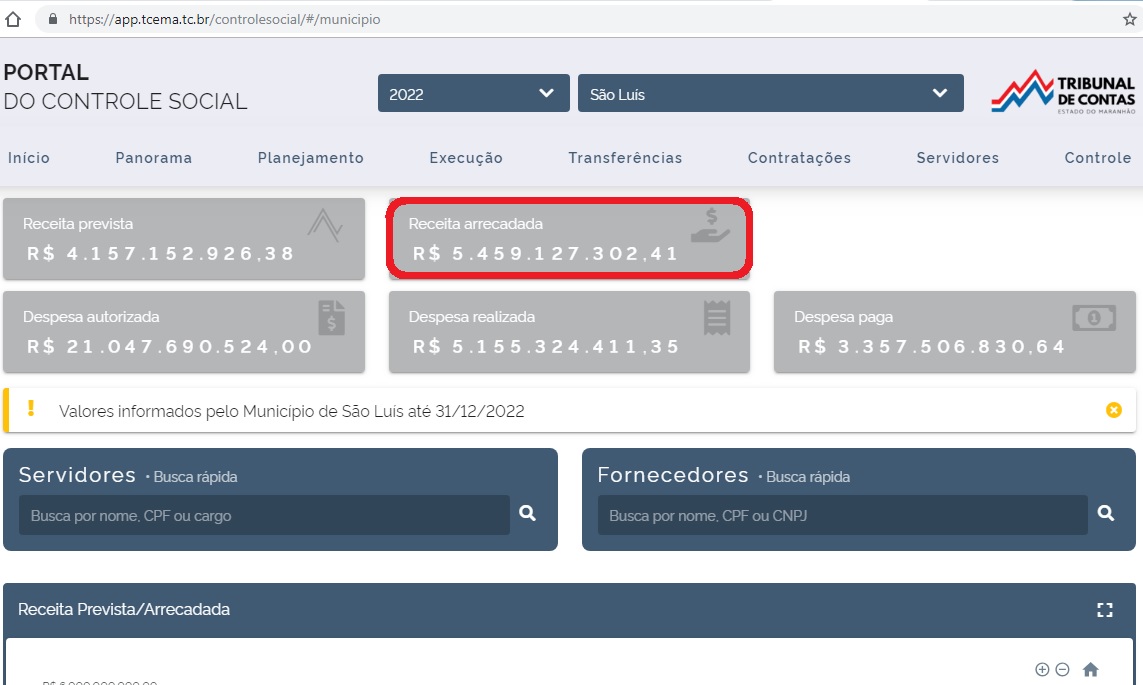Zoom out of the chart with the minus icon
This screenshot has height=685, width=1143.
coord(1062,669)
